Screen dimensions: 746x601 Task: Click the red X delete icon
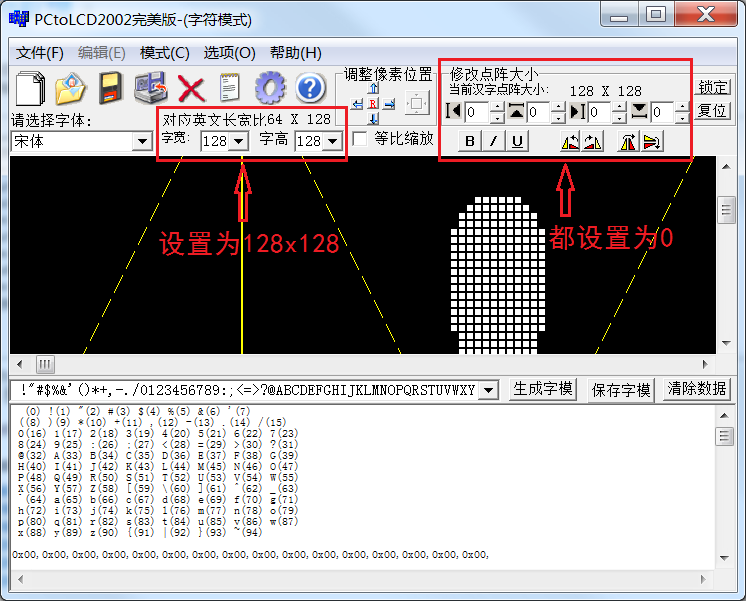pyautogui.click(x=190, y=88)
